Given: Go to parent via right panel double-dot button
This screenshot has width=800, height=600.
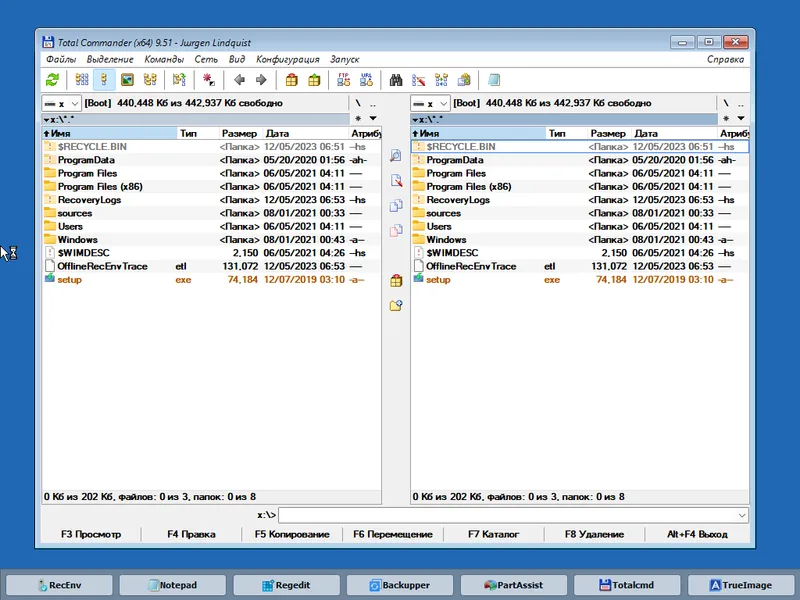Looking at the screenshot, I should pyautogui.click(x=741, y=103).
